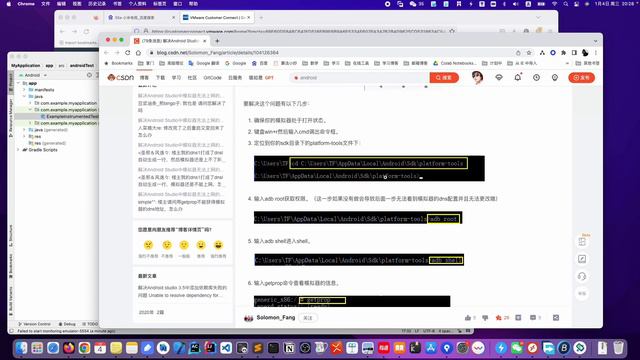Open GitCode in the CSDN navigation
The height and width of the screenshot is (360, 640).
tap(212, 78)
